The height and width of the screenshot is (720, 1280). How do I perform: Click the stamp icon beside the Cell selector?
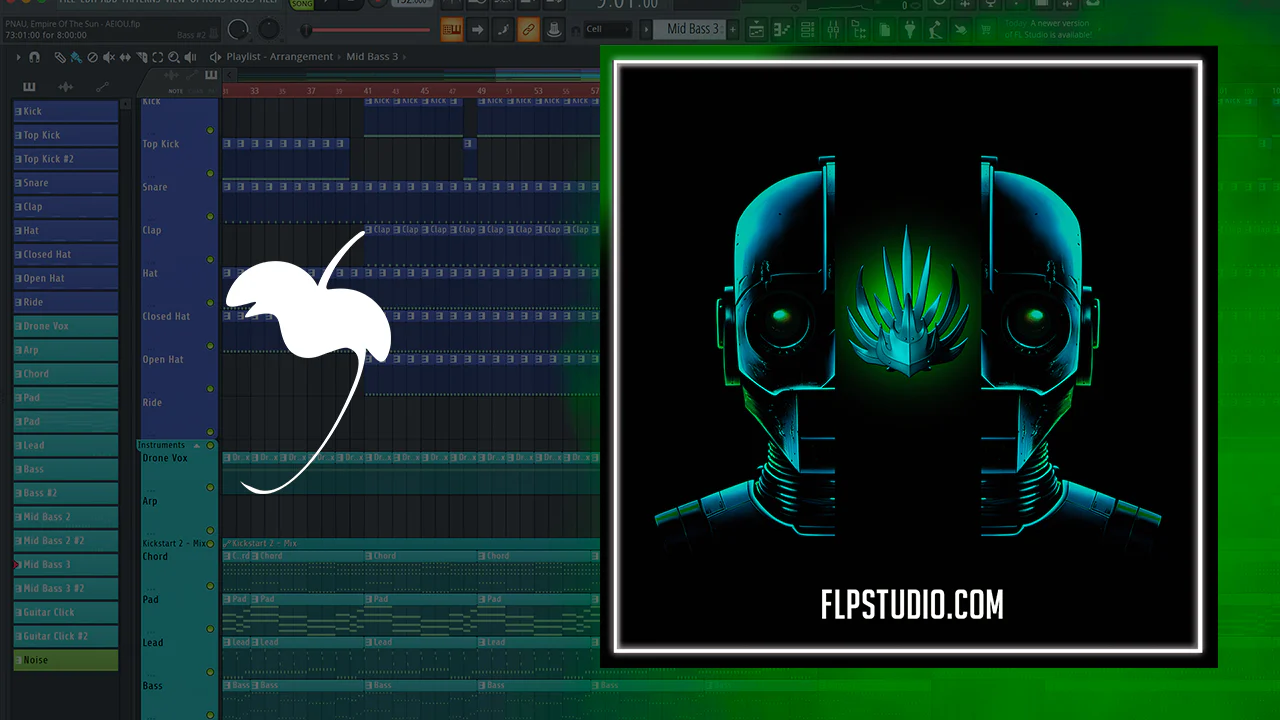pyautogui.click(x=555, y=30)
